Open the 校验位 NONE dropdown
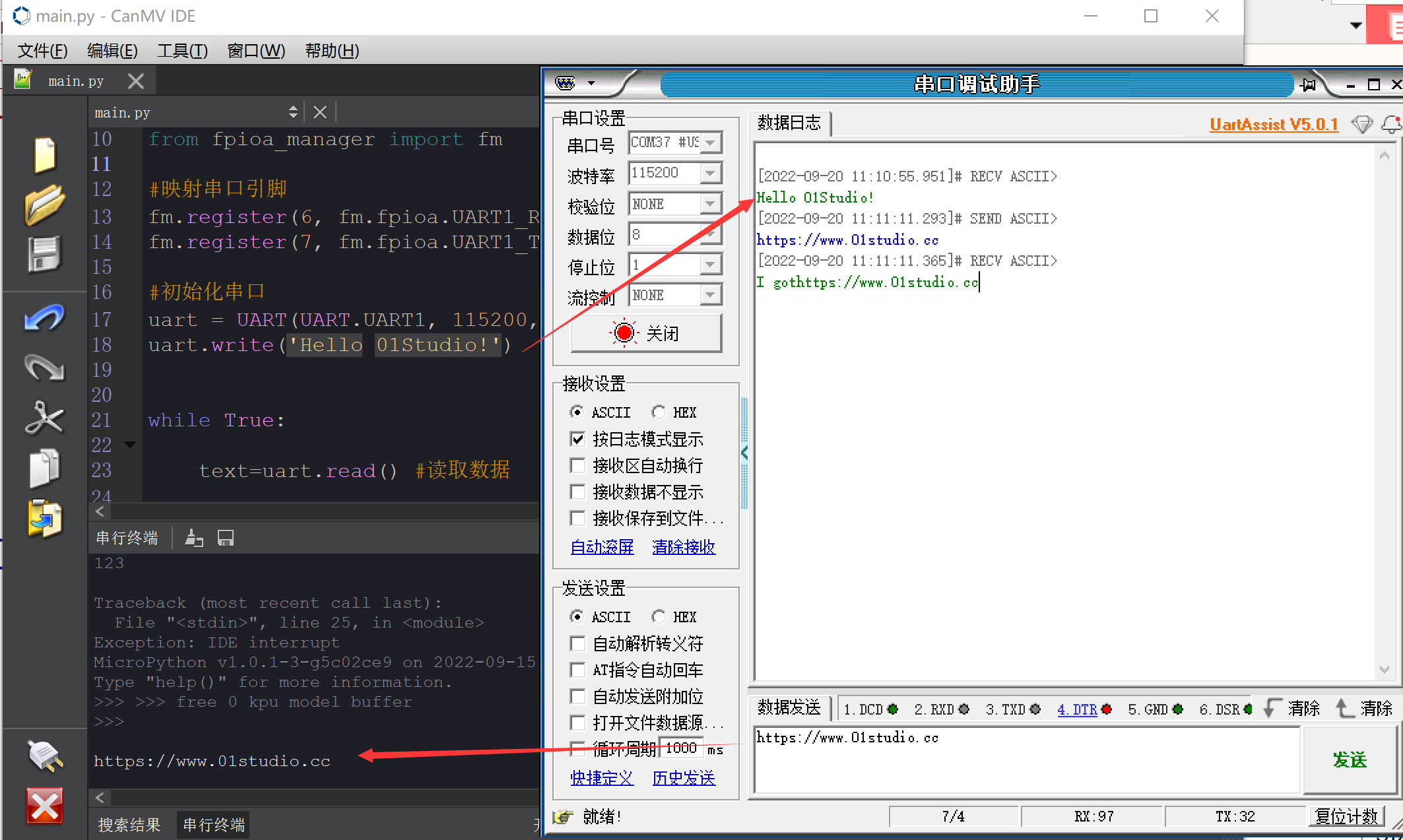 [711, 204]
